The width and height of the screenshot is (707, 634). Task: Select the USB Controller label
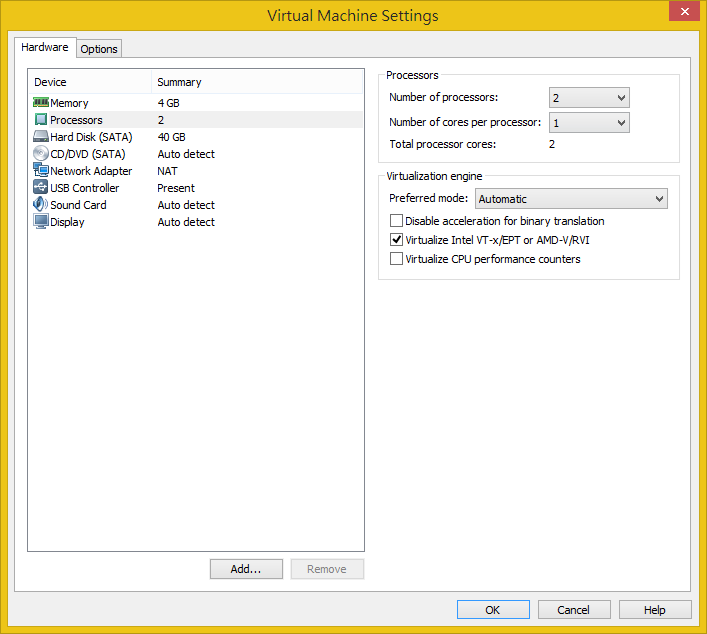pyautogui.click(x=84, y=188)
